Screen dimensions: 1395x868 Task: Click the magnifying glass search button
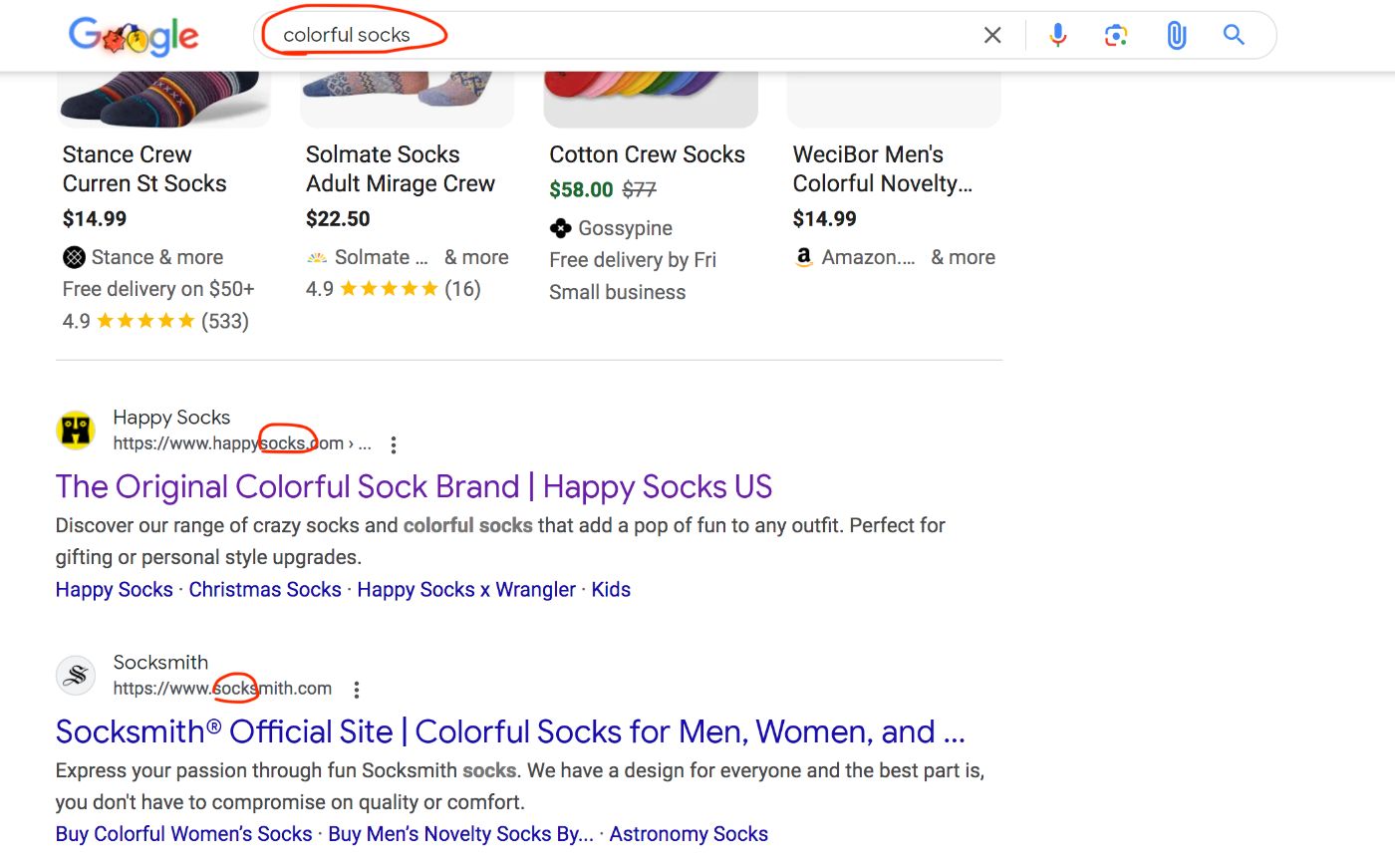pos(1234,36)
